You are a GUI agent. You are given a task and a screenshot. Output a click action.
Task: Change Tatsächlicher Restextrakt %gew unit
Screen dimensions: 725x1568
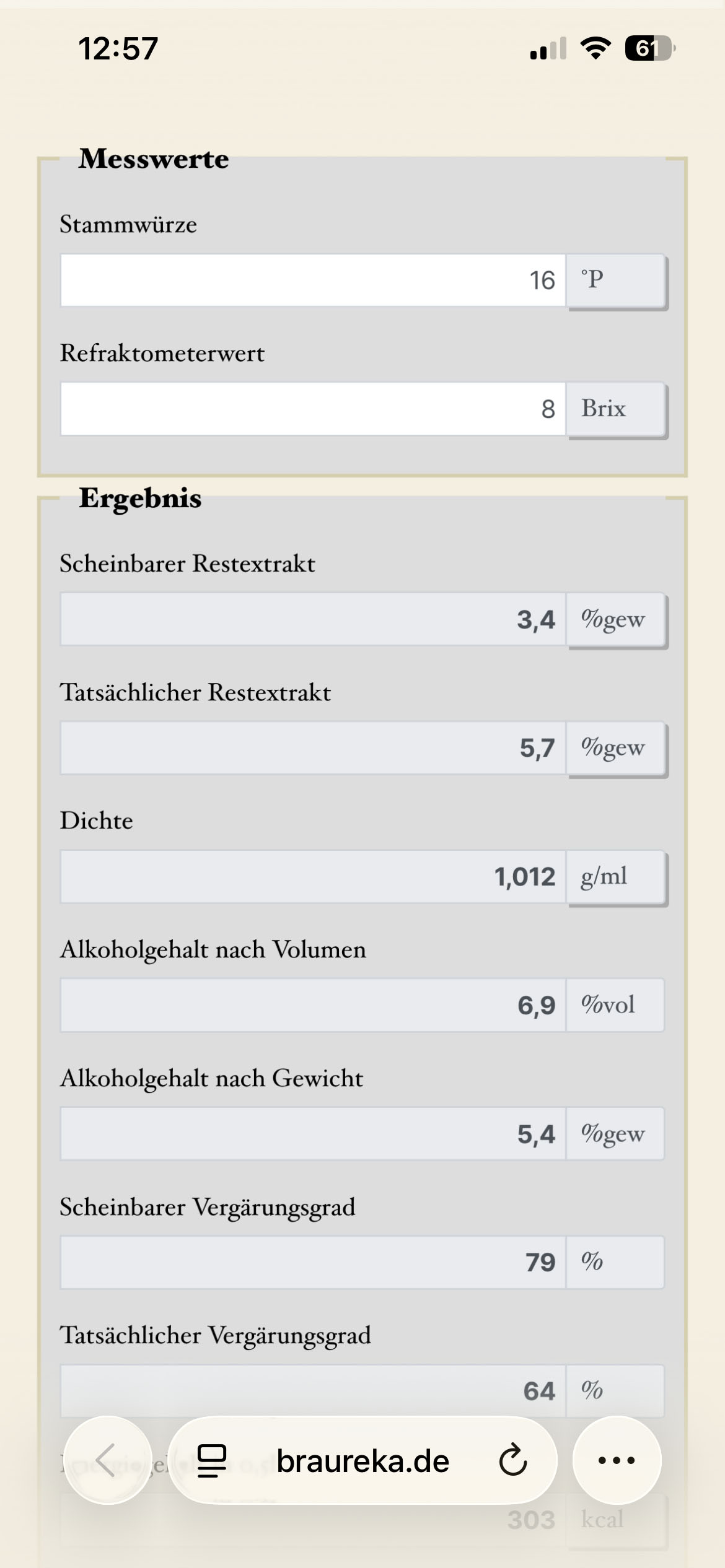tap(617, 748)
